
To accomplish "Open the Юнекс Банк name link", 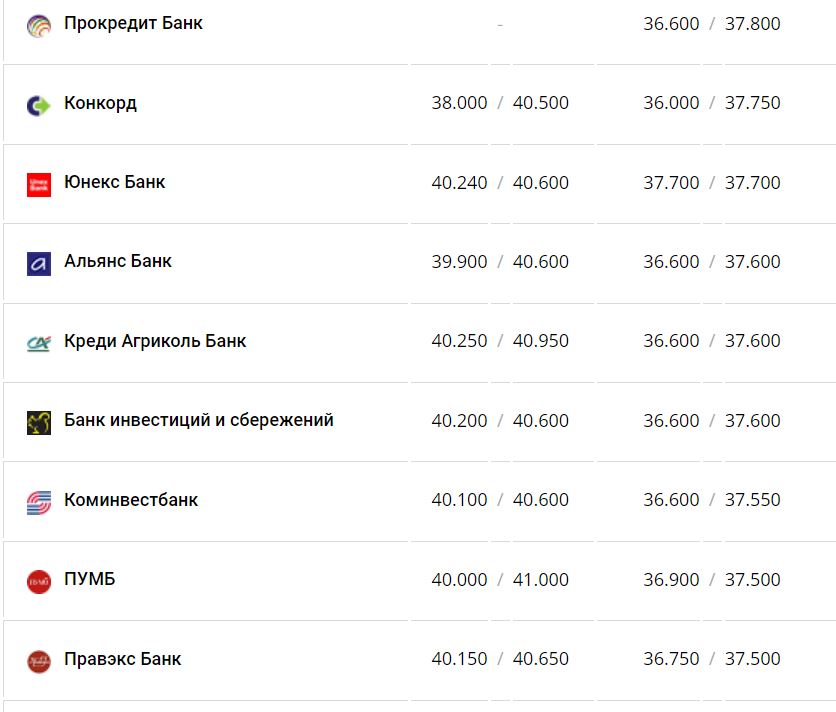I will (x=114, y=182).
